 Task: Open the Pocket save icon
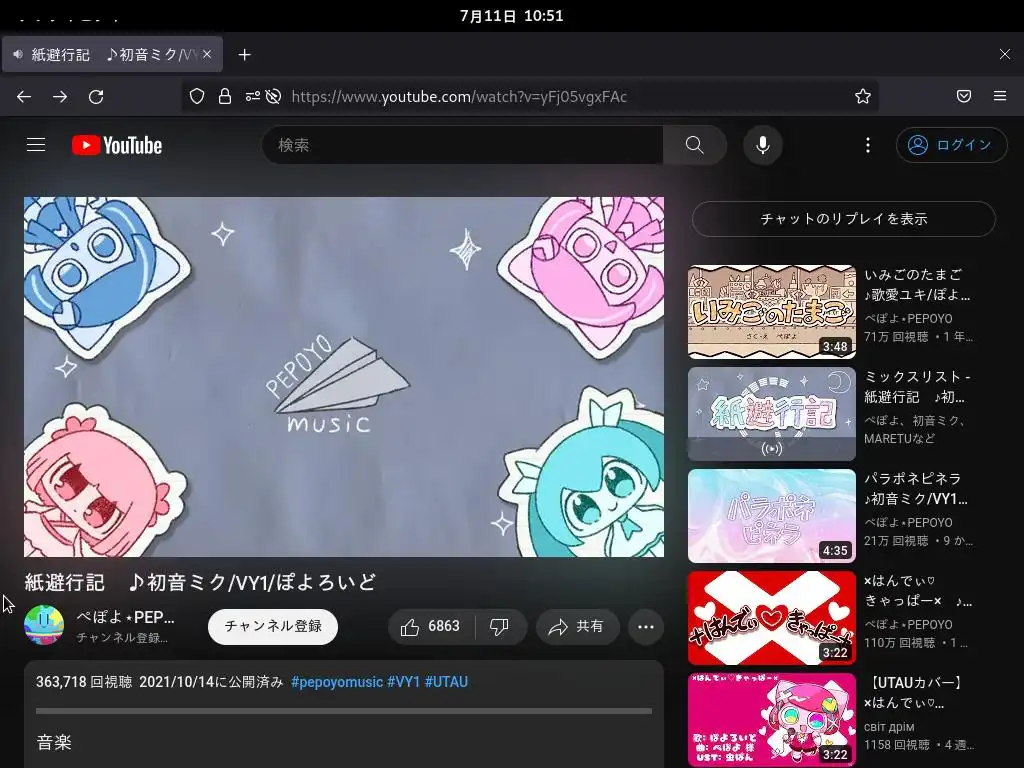pos(964,97)
